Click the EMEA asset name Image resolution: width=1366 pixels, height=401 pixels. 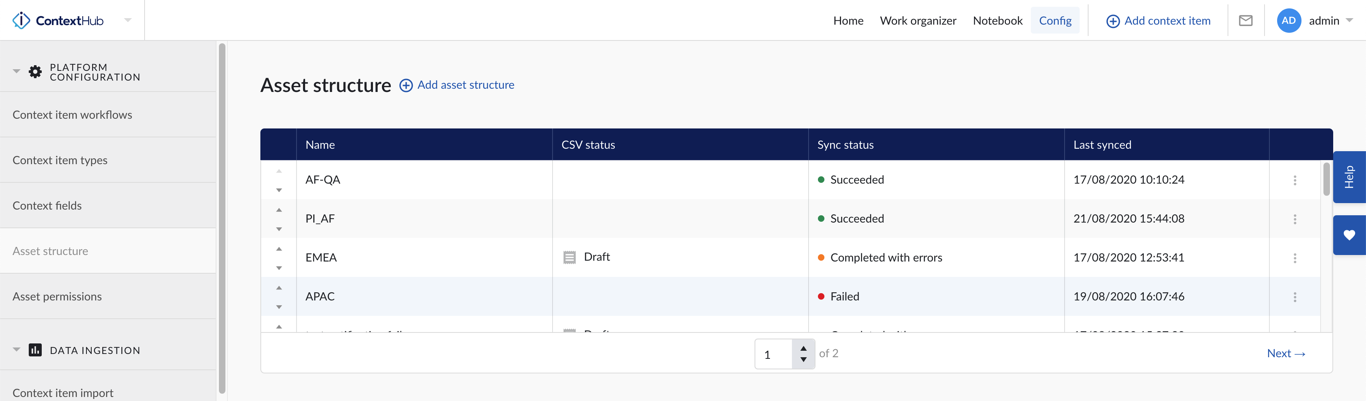(321, 257)
